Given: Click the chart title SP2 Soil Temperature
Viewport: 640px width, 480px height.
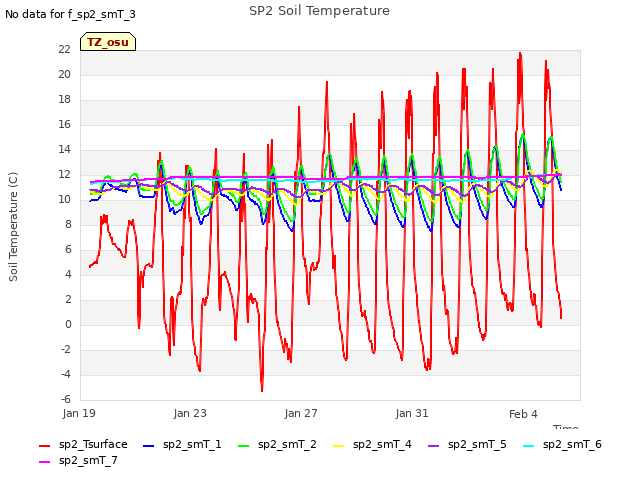Looking at the screenshot, I should (319, 11).
